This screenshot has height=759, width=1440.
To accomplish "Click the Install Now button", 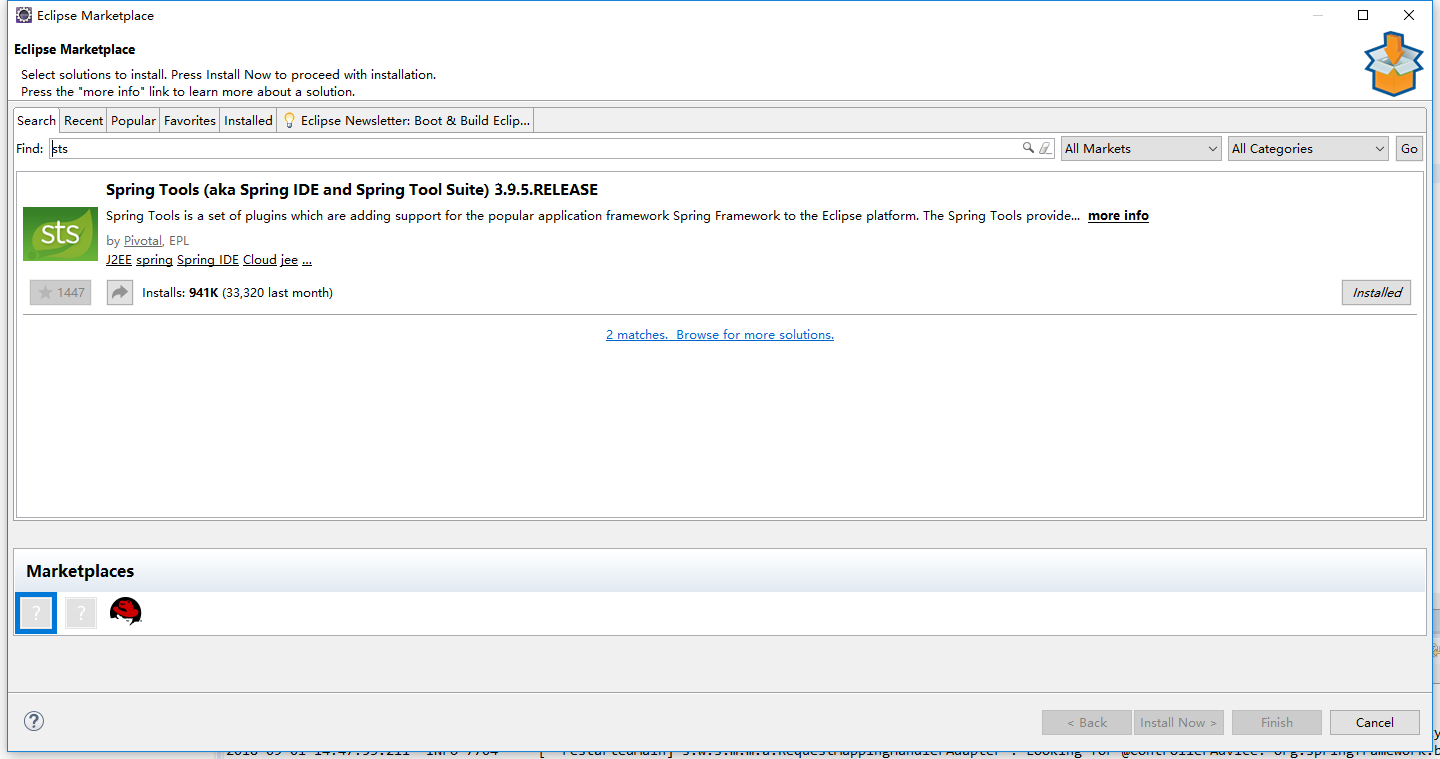I will click(x=1179, y=722).
